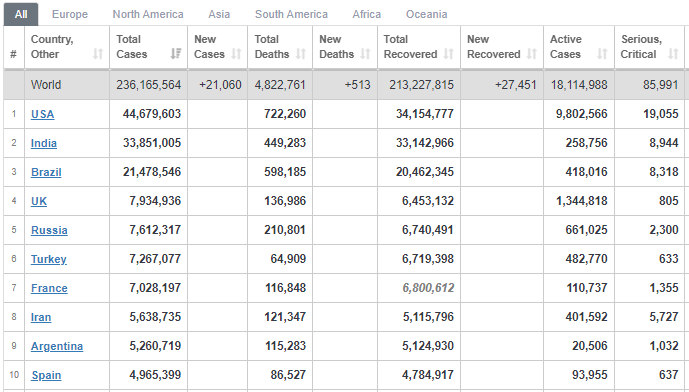689x392 pixels.
Task: Select World active cases 18,114,988
Action: [579, 85]
